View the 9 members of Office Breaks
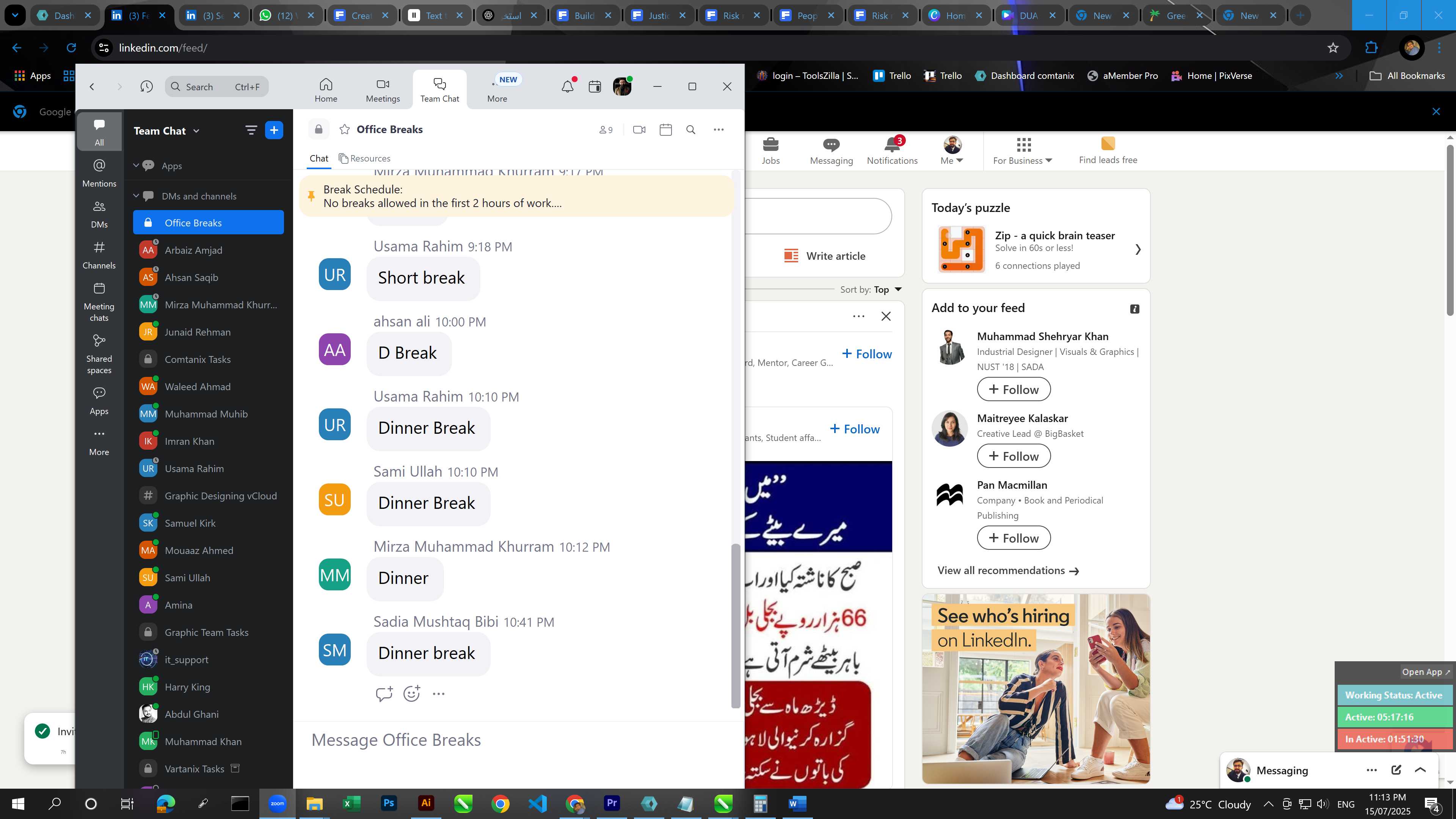The image size is (1456, 819). [606, 130]
